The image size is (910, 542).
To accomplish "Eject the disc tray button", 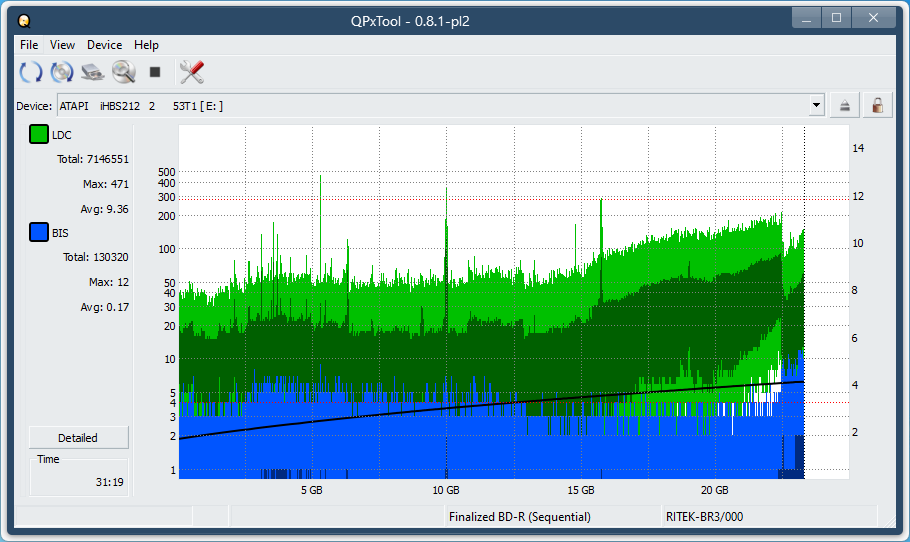I will (x=844, y=106).
